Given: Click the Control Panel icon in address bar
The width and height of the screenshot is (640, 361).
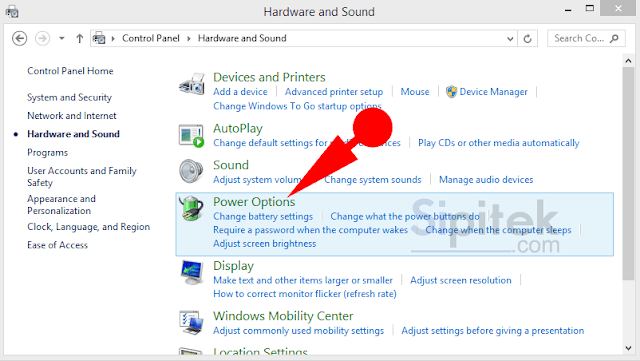Looking at the screenshot, I should 99,39.
